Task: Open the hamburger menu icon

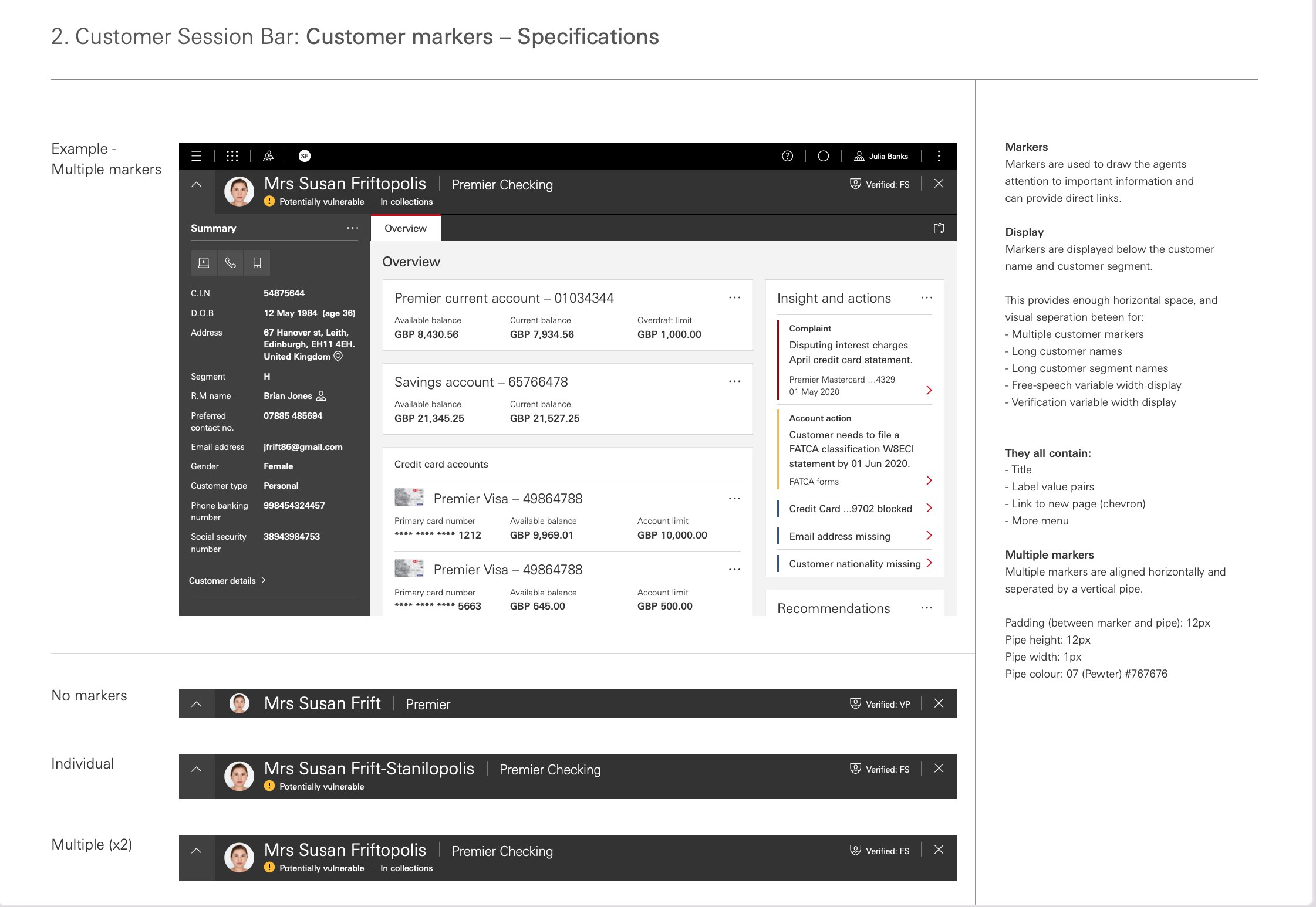Action: [x=197, y=156]
